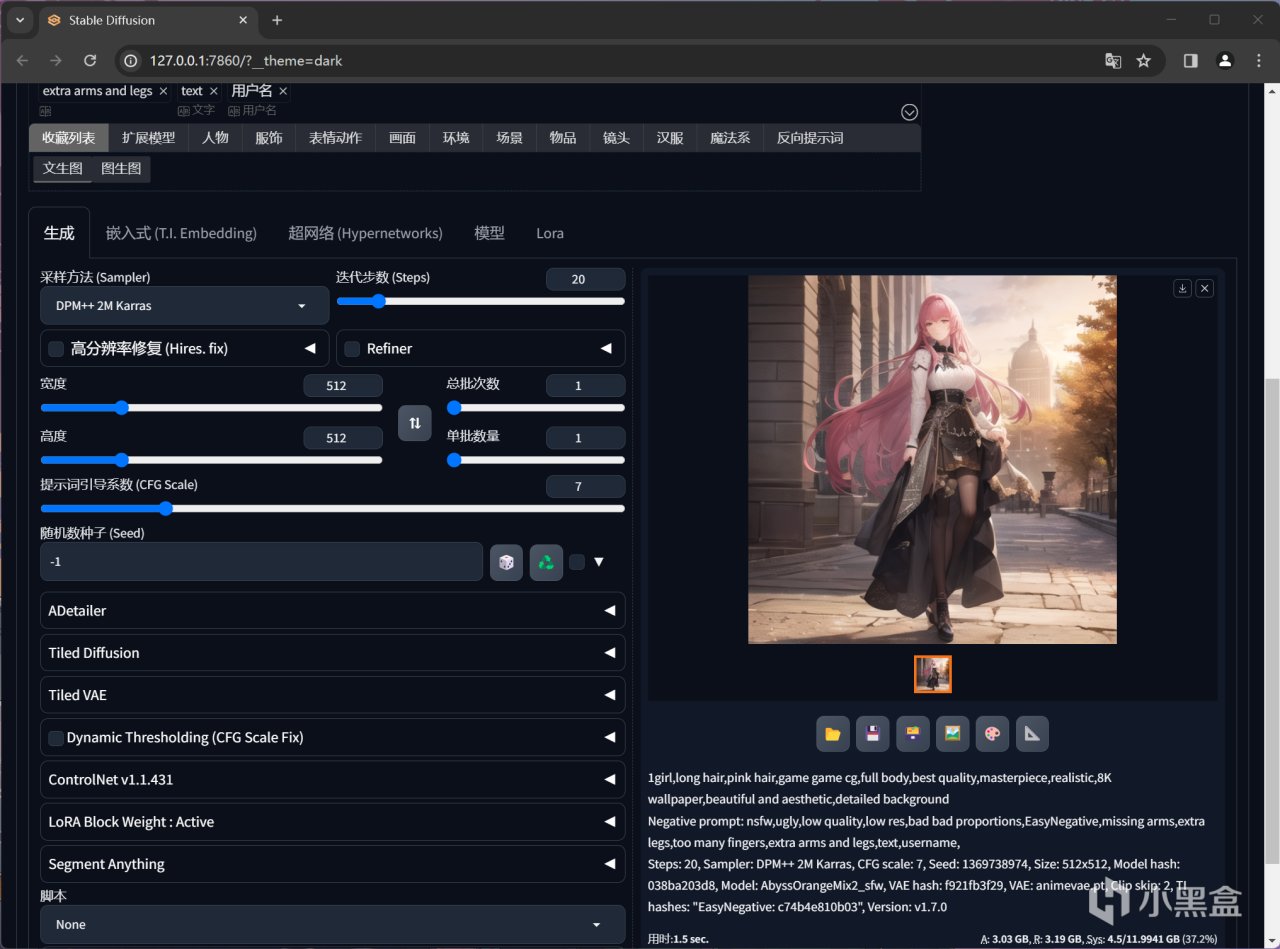Open the output folder icon

832,734
